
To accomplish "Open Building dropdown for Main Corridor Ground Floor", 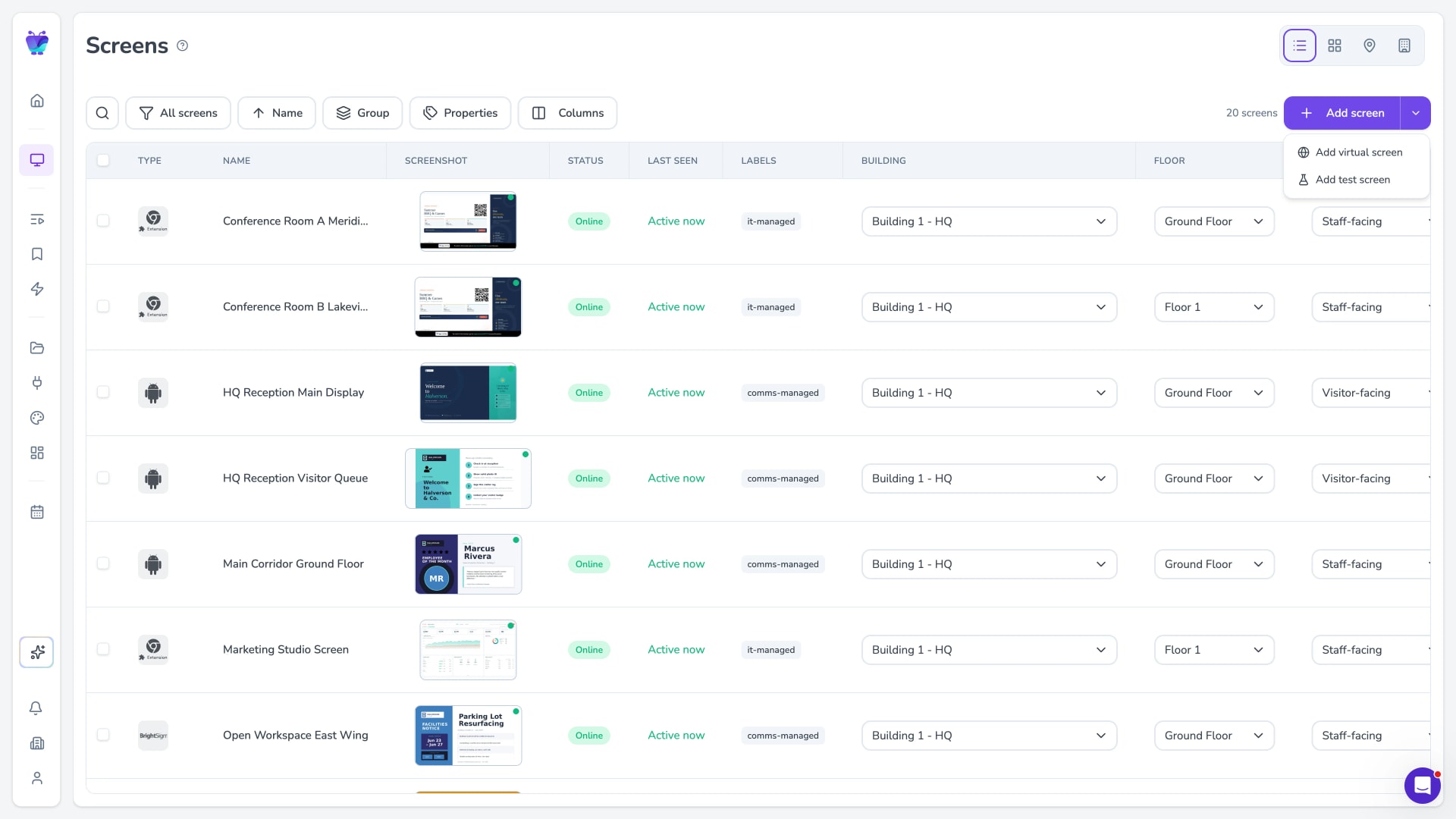I will (x=989, y=564).
